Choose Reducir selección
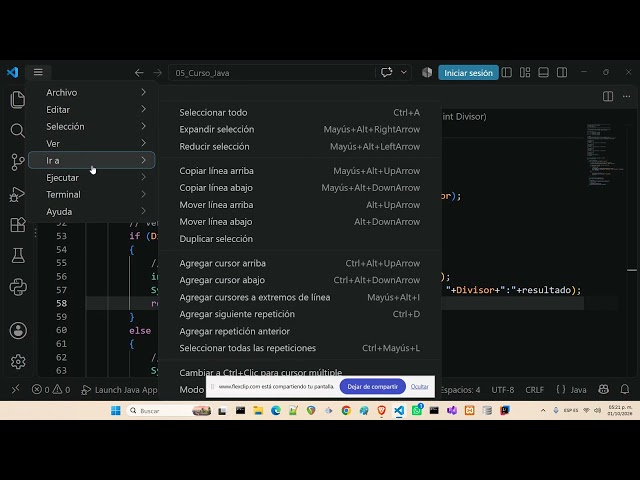The height and width of the screenshot is (480, 640). [x=300, y=147]
